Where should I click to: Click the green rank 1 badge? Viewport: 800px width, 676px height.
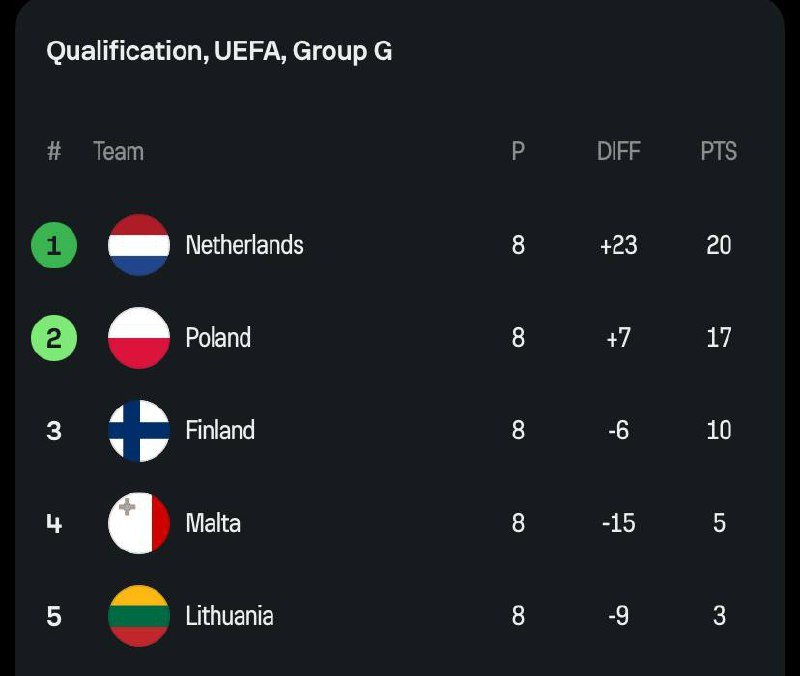click(x=54, y=245)
